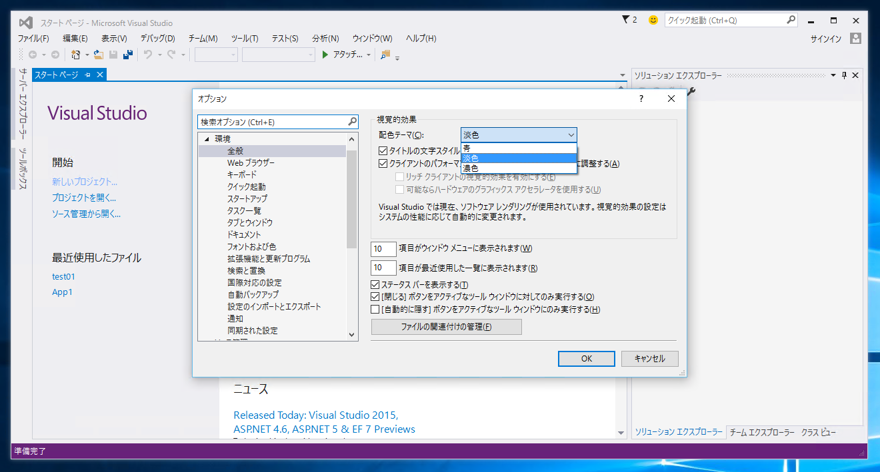The image size is (880, 472).
Task: Click the Save single floppy icon
Action: tap(113, 55)
